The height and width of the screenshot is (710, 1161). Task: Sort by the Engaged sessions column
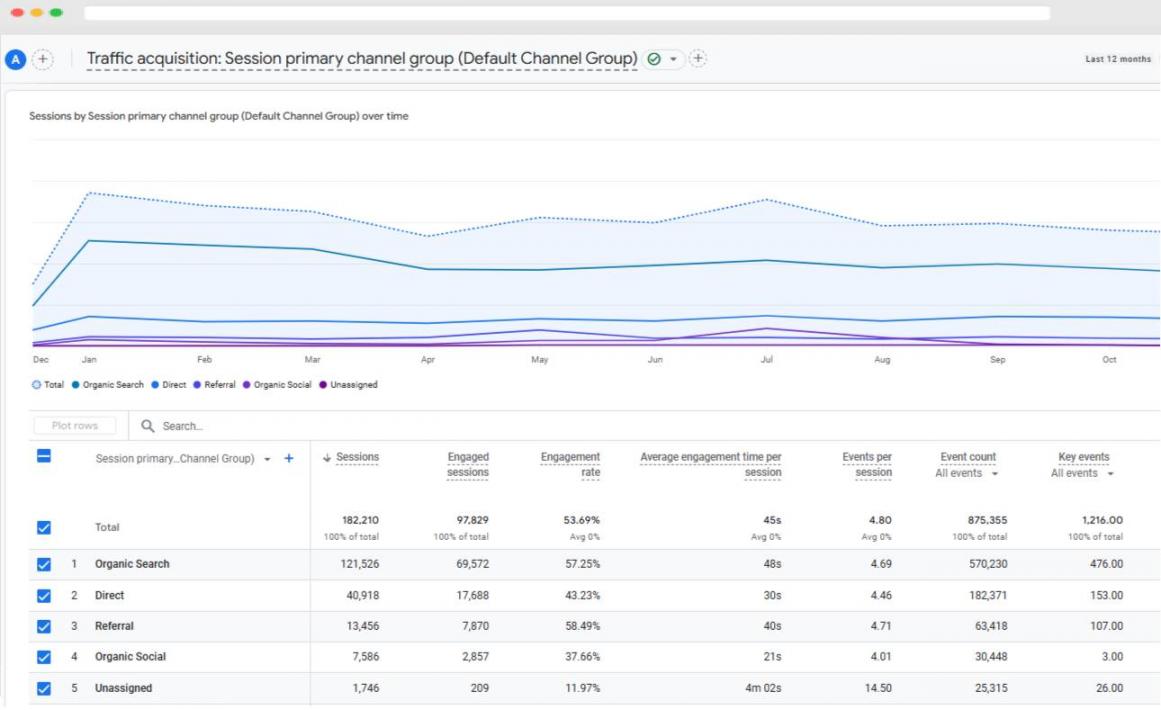tap(467, 465)
